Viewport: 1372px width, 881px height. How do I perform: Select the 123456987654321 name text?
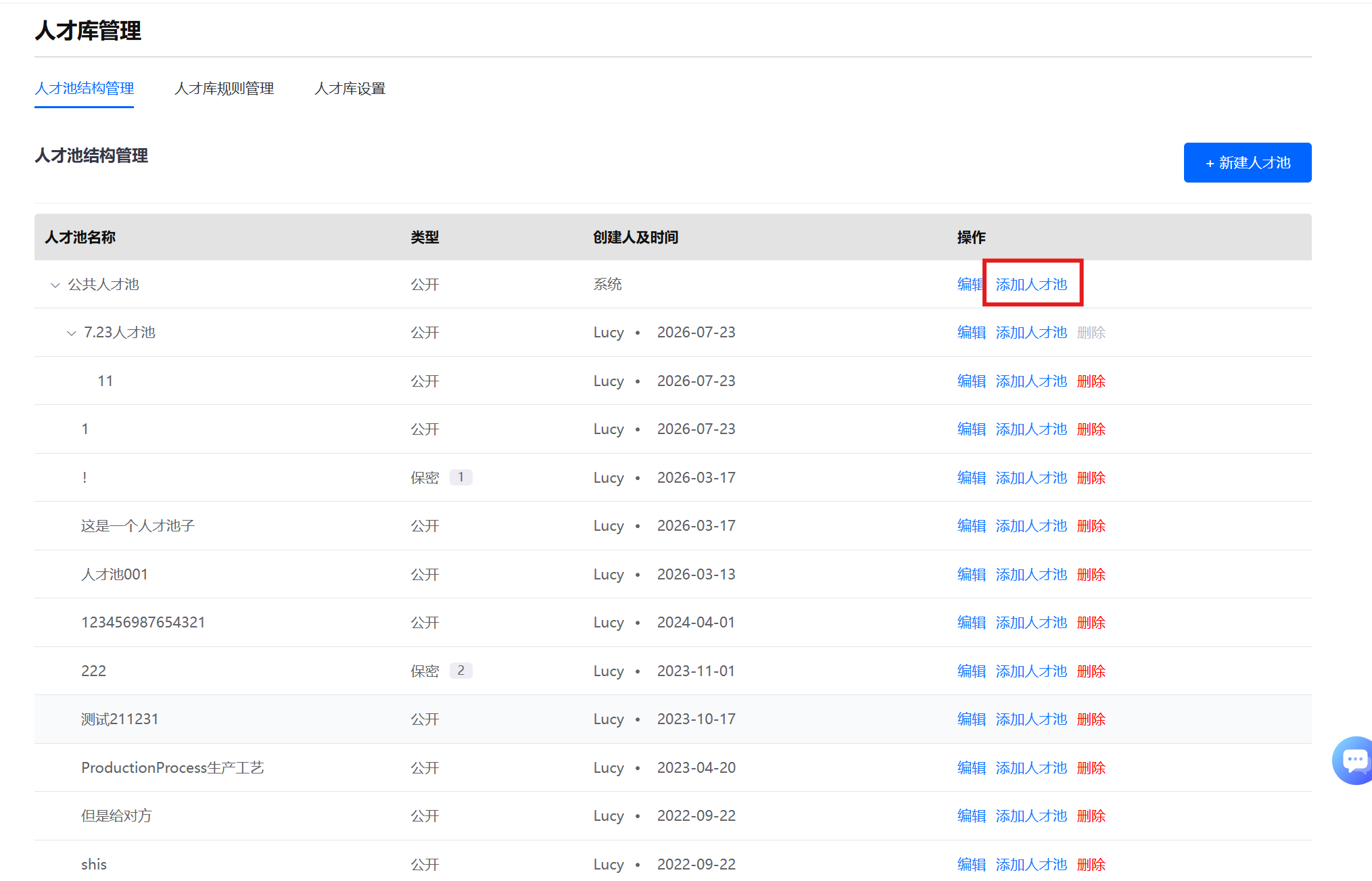point(143,623)
